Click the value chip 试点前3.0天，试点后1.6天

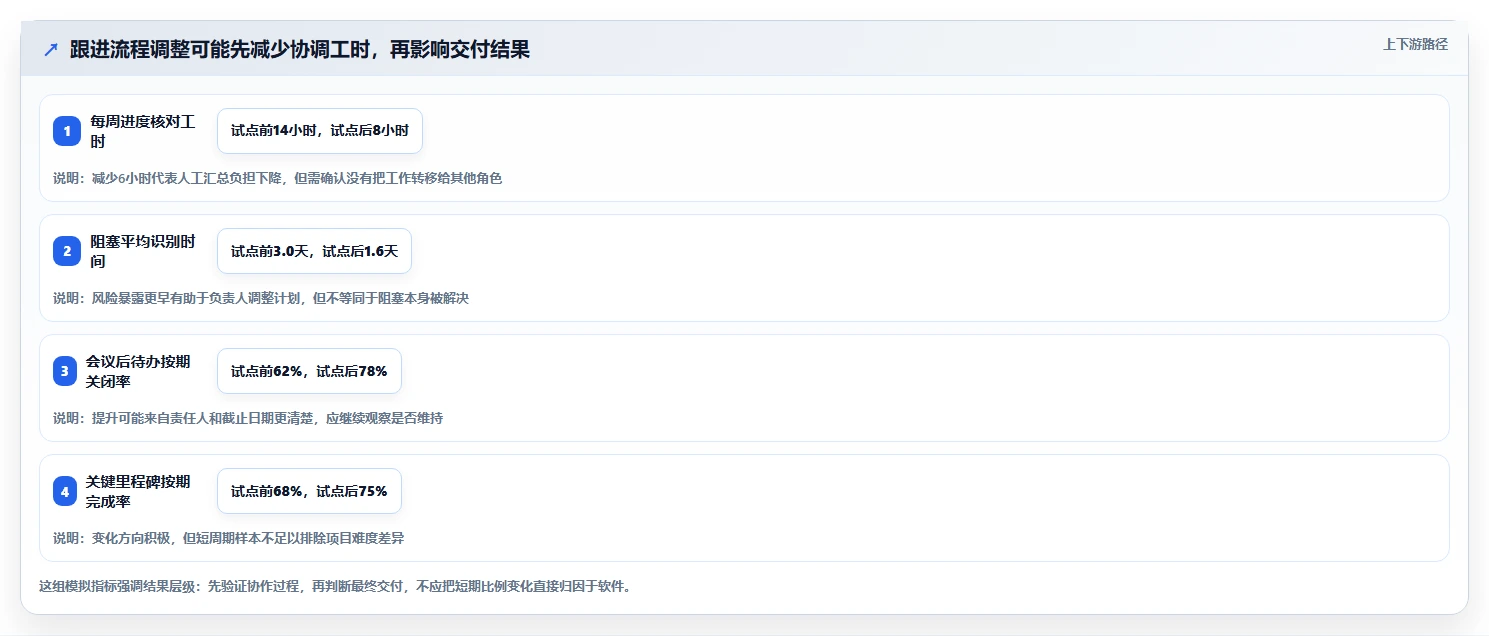click(x=314, y=251)
